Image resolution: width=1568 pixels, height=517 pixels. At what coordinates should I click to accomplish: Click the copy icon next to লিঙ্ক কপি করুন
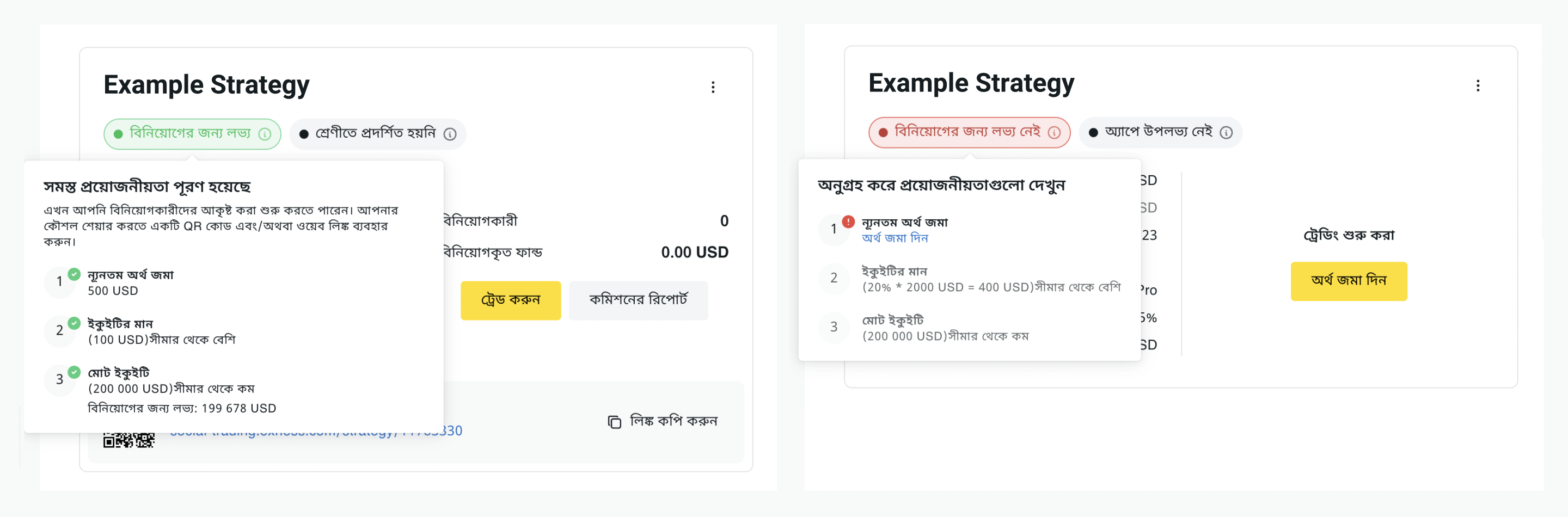pos(614,422)
